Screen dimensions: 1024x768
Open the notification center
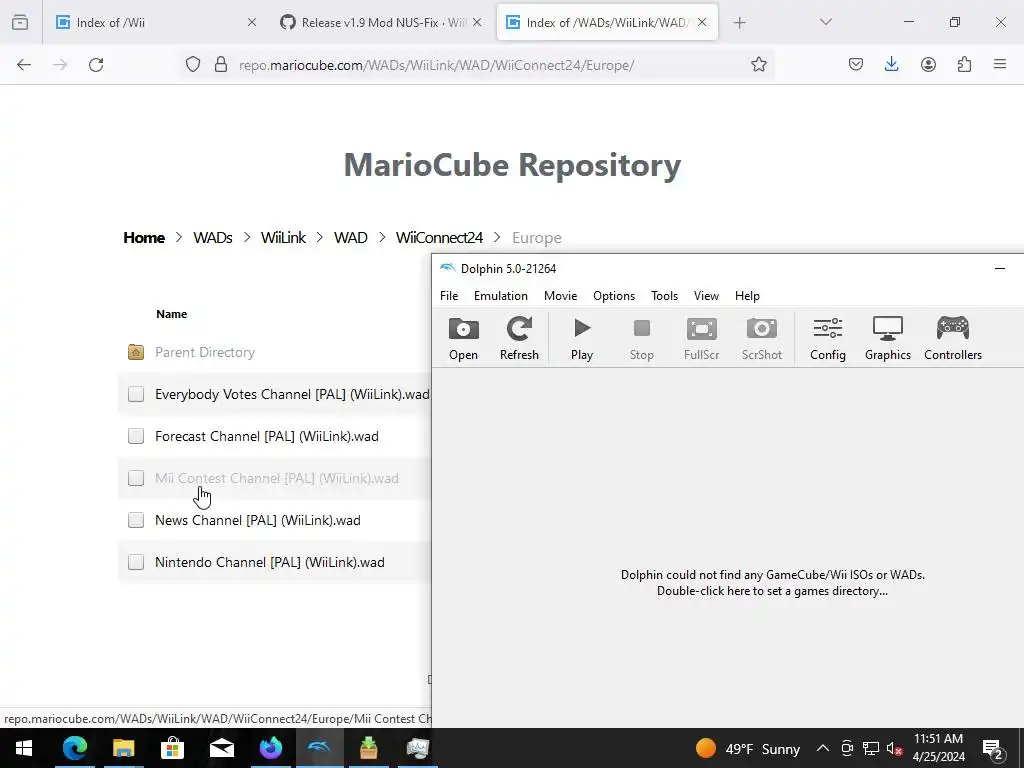click(x=993, y=749)
